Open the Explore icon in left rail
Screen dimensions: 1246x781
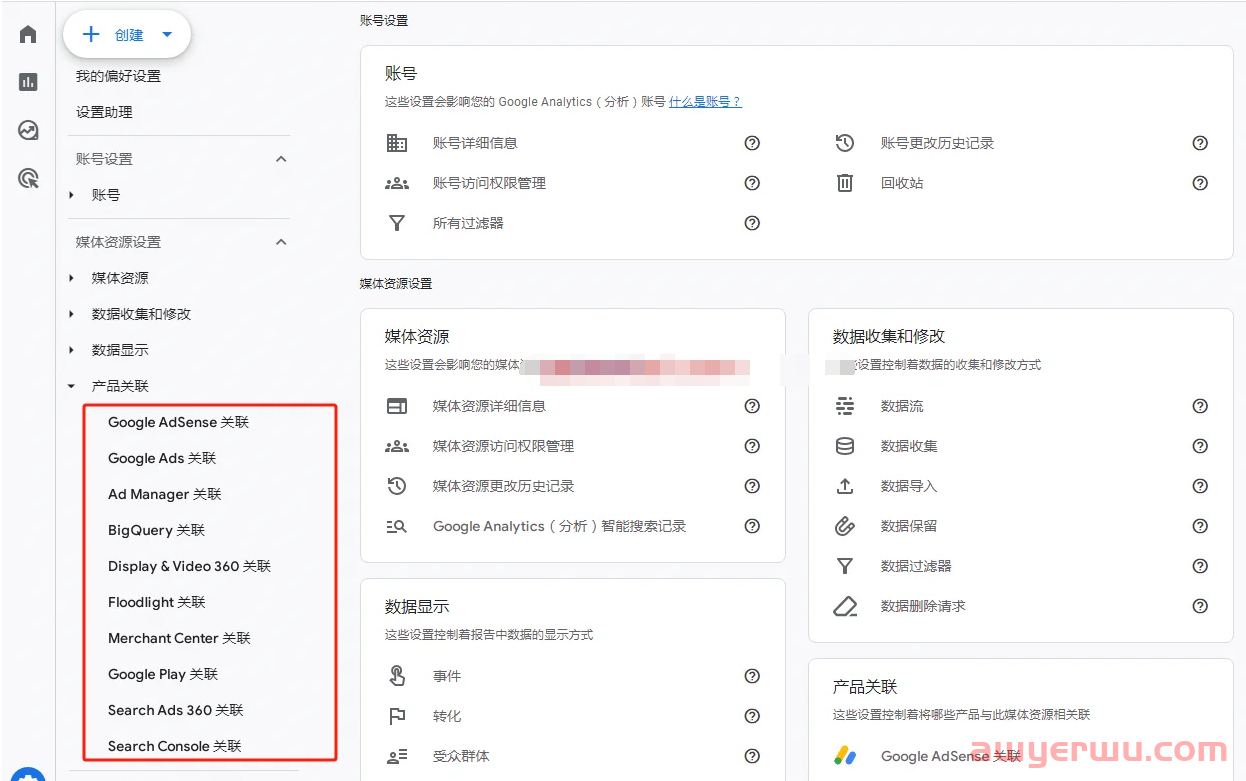click(28, 130)
